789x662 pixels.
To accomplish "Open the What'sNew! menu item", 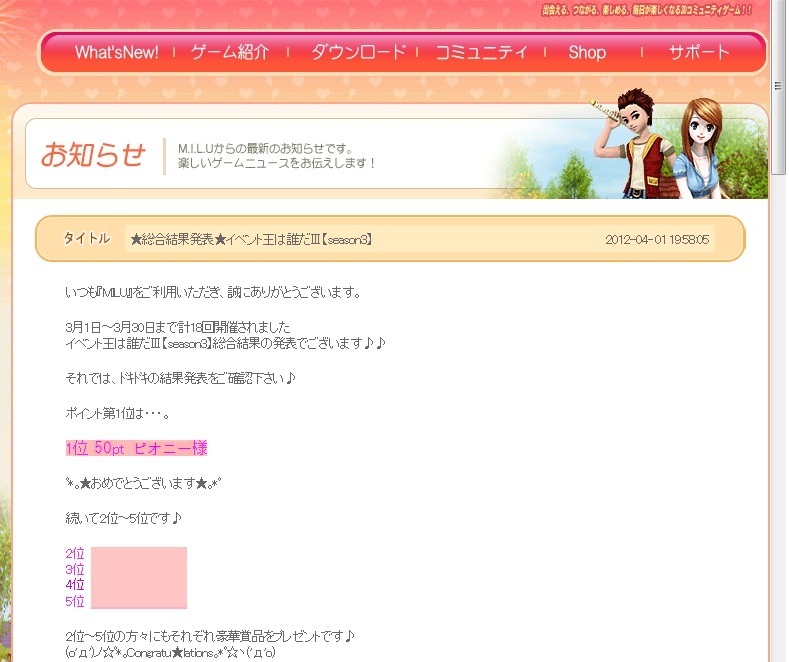I will (x=116, y=52).
